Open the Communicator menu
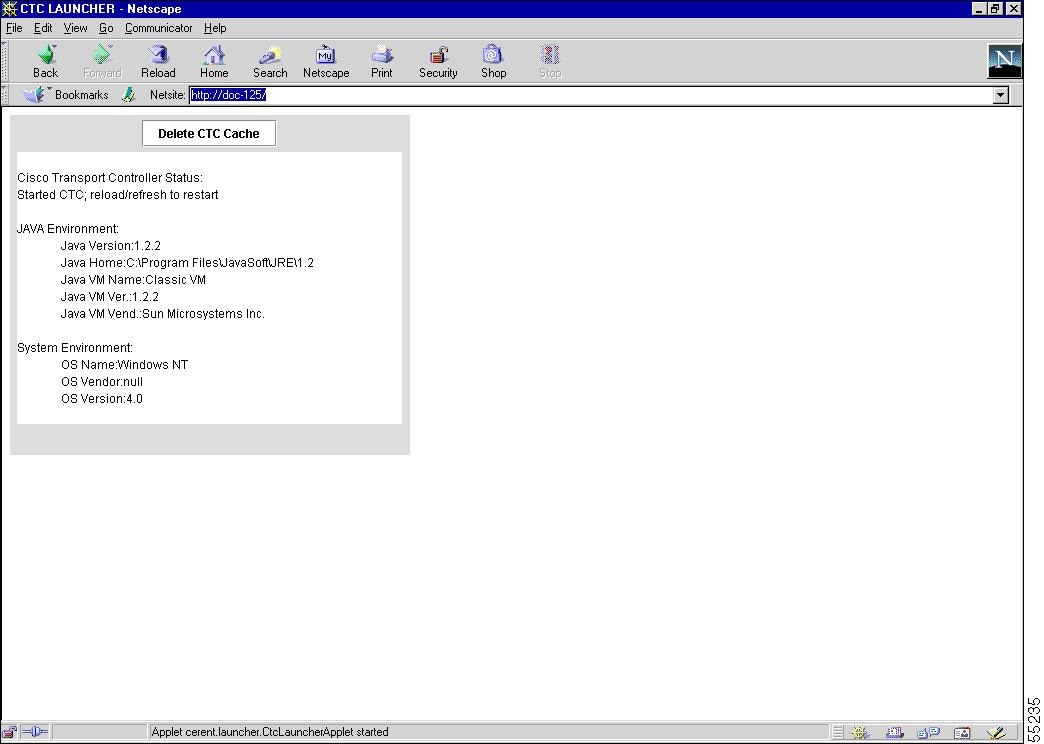1044x744 pixels. click(x=158, y=28)
